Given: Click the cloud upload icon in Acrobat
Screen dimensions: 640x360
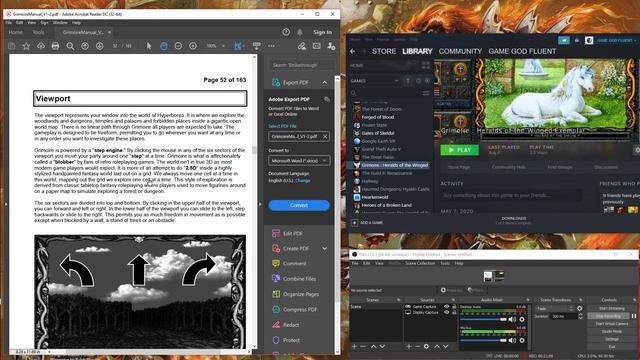Looking at the screenshot, I should pyautogui.click(x=41, y=46).
